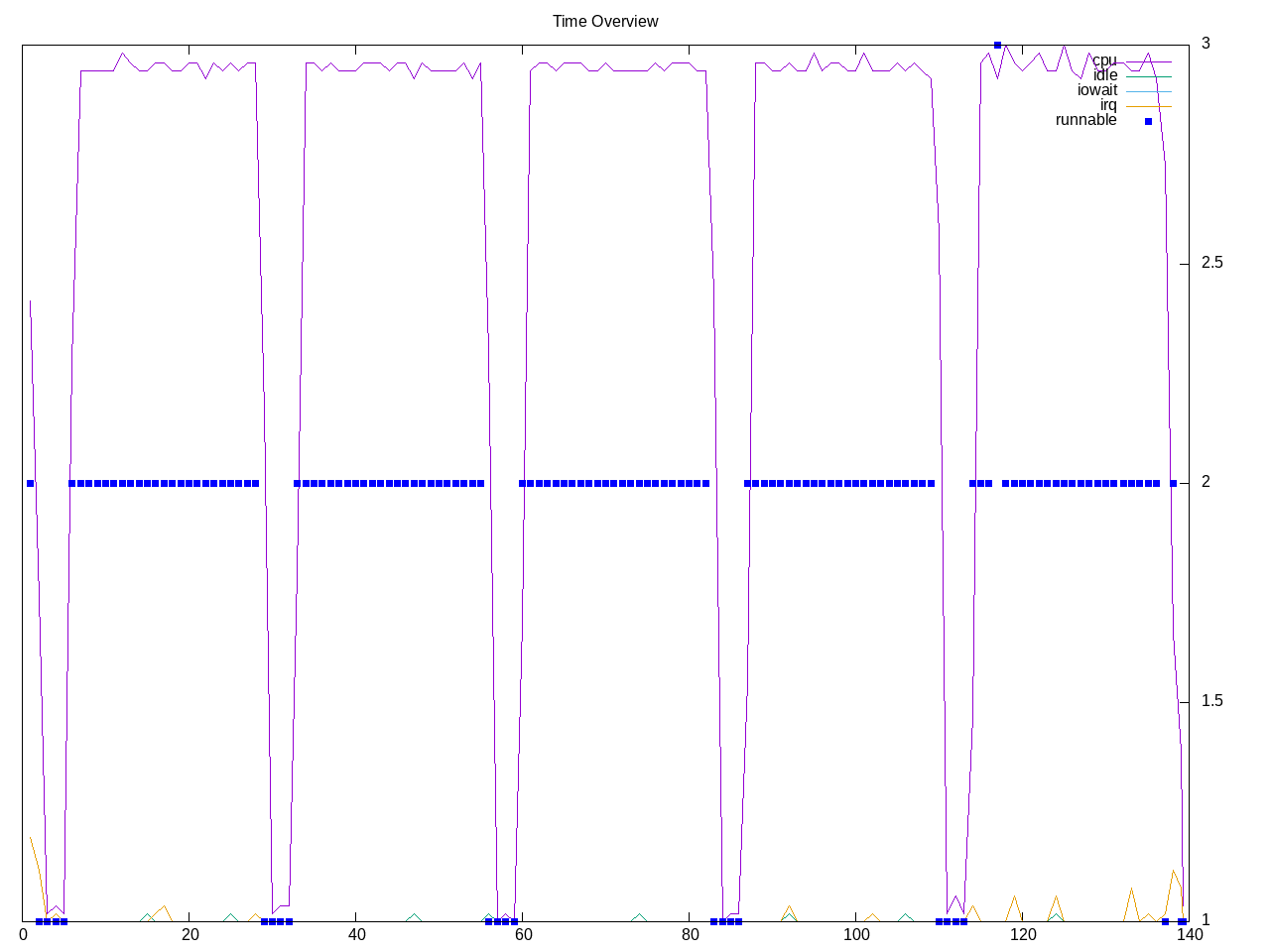Click the runnable legend label
This screenshot has height=952, width=1270.
(x=1085, y=120)
